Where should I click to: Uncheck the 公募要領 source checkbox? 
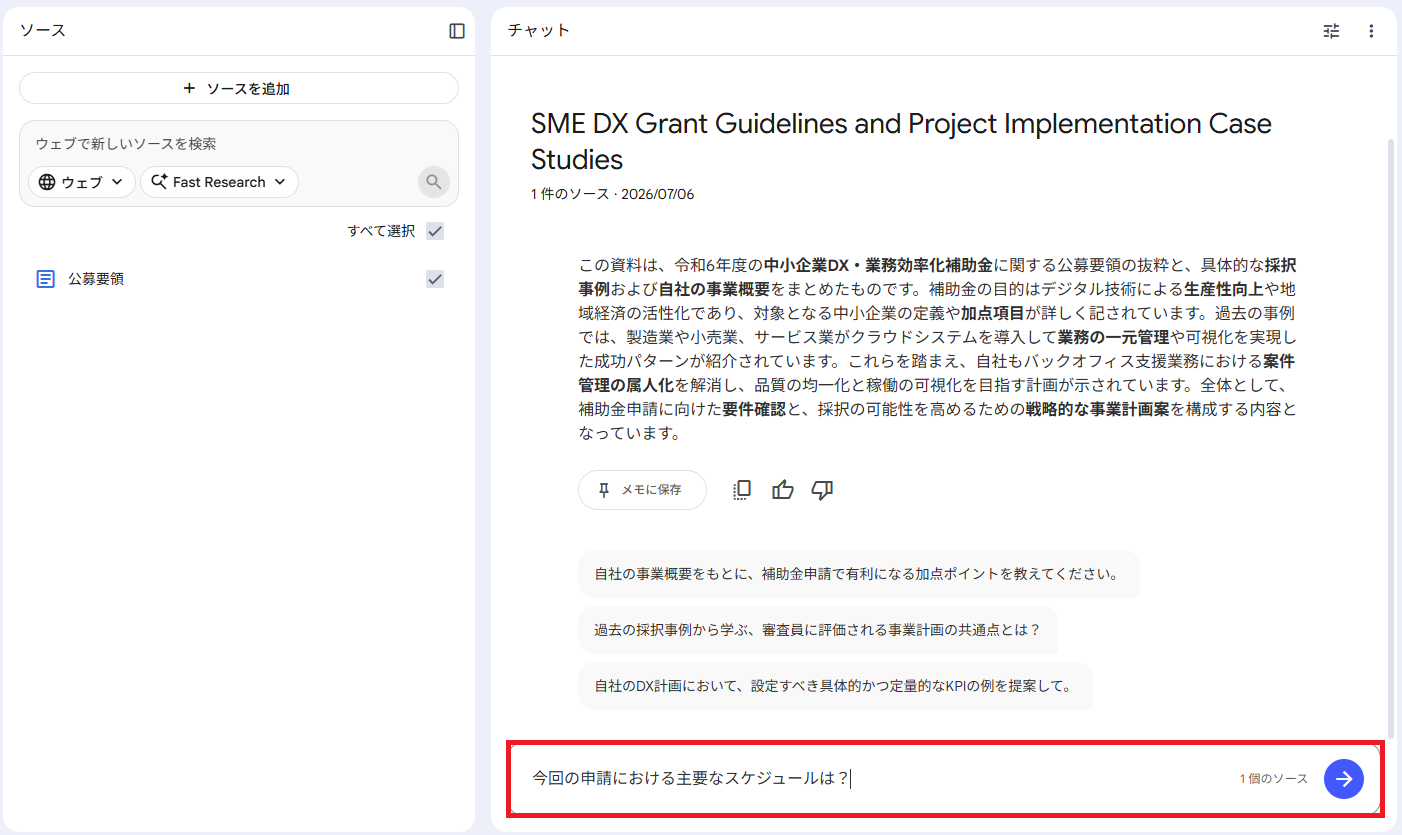435,279
